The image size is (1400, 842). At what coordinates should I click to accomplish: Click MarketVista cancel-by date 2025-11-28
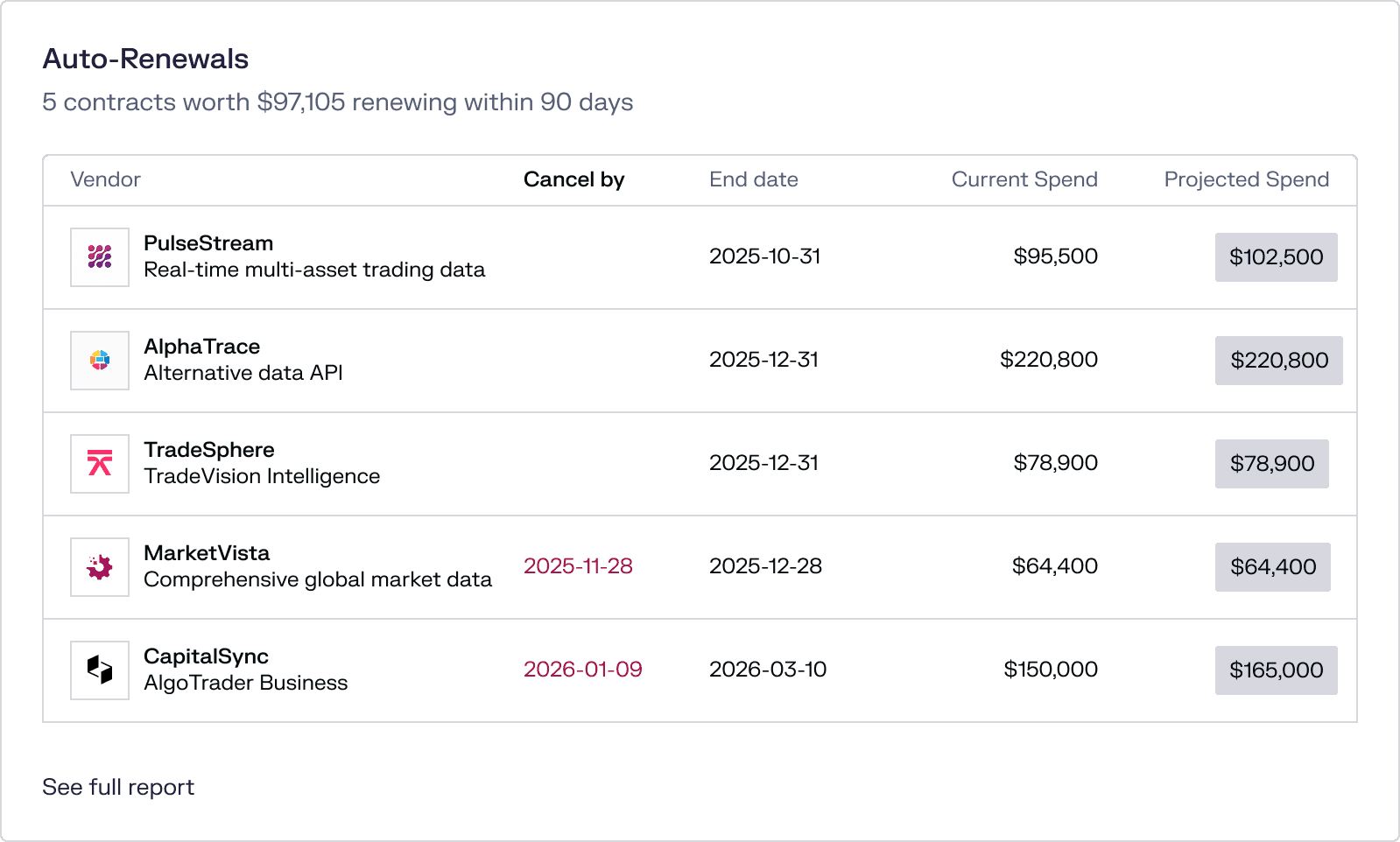578,566
